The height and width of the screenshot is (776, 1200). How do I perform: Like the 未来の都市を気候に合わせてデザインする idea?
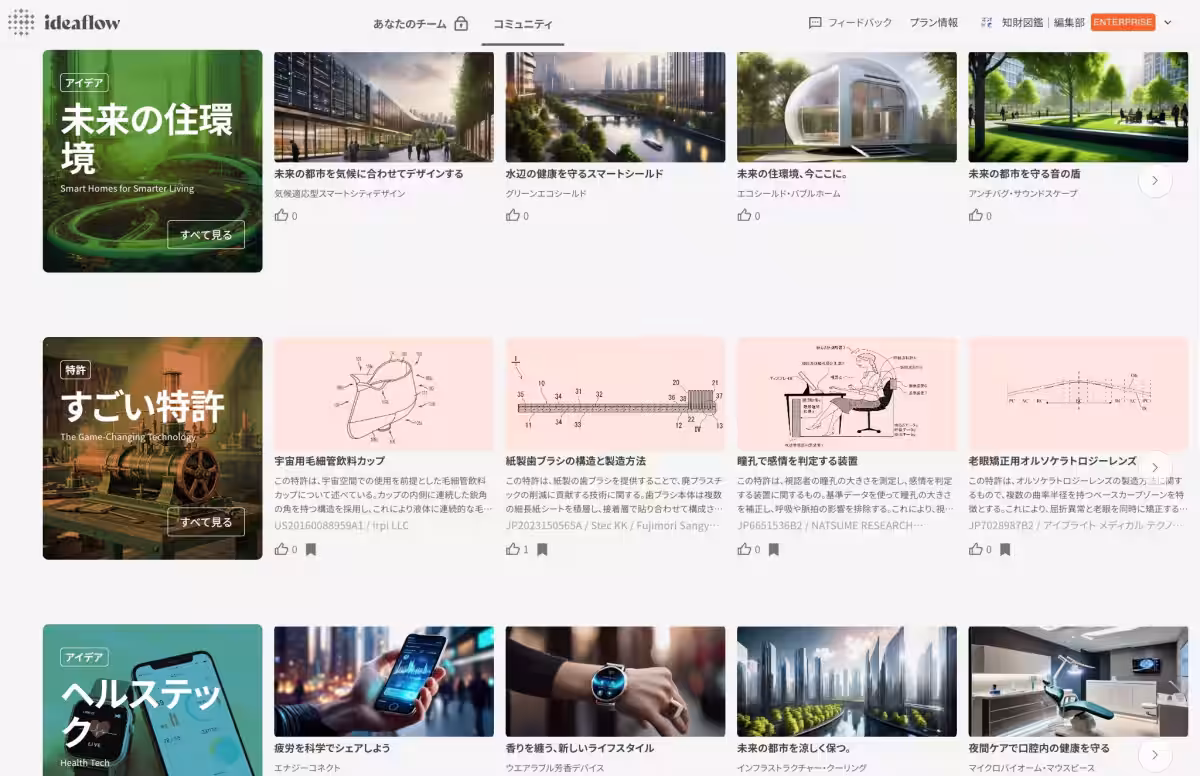[281, 215]
